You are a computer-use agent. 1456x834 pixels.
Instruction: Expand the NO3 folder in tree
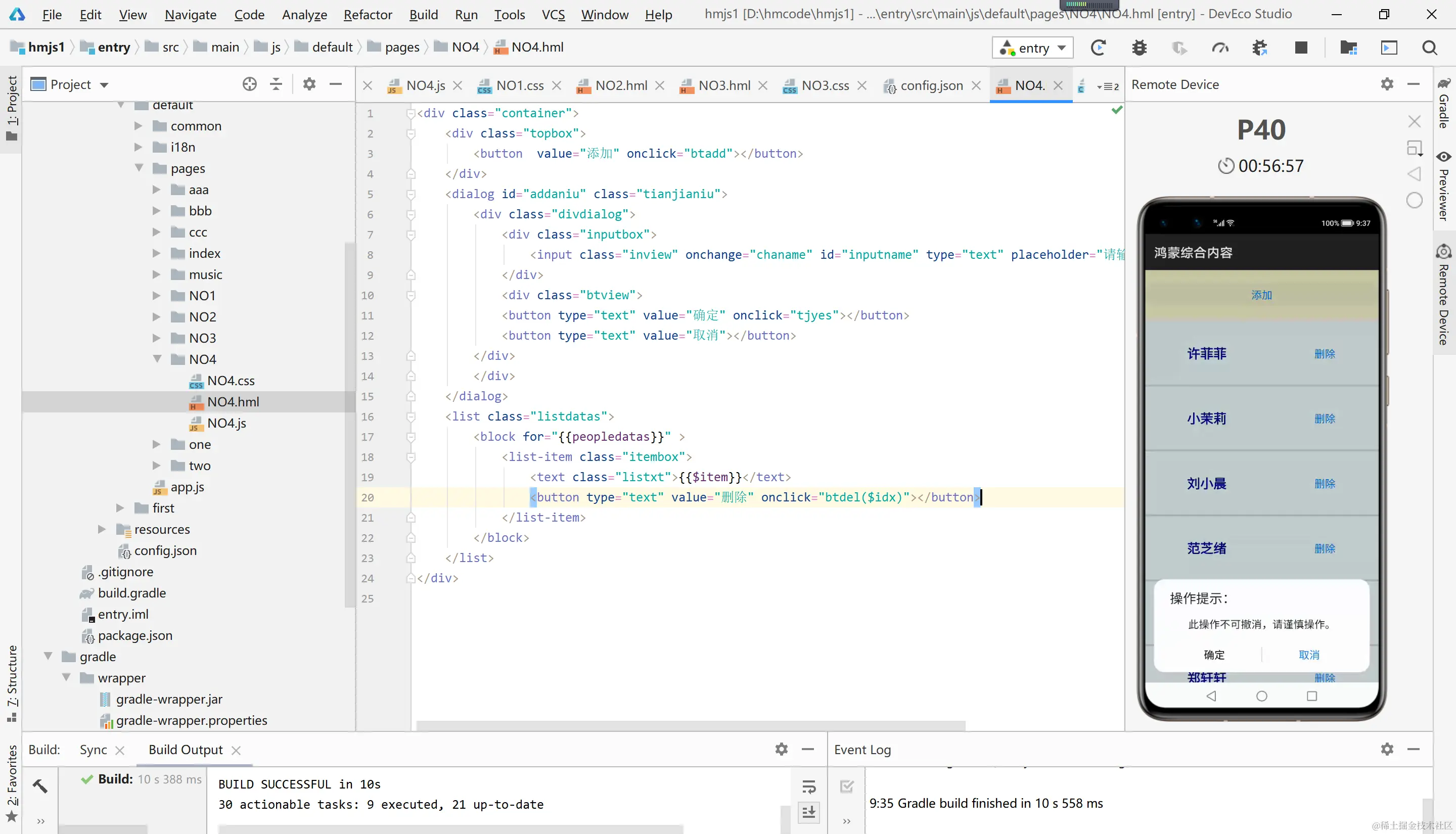[156, 338]
